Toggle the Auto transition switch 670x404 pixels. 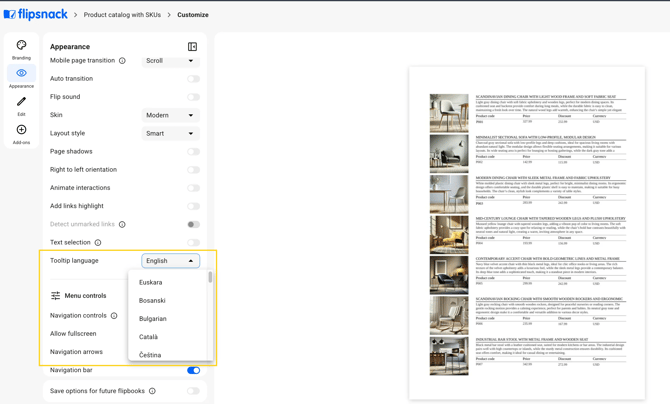(x=193, y=79)
